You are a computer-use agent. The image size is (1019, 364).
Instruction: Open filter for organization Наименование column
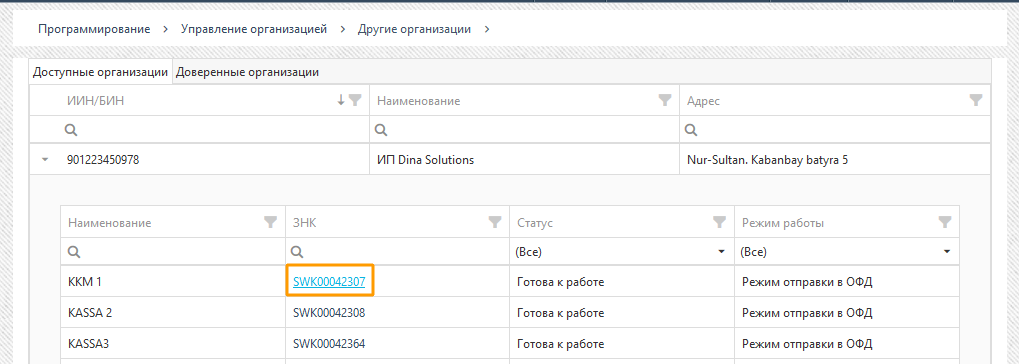665,100
